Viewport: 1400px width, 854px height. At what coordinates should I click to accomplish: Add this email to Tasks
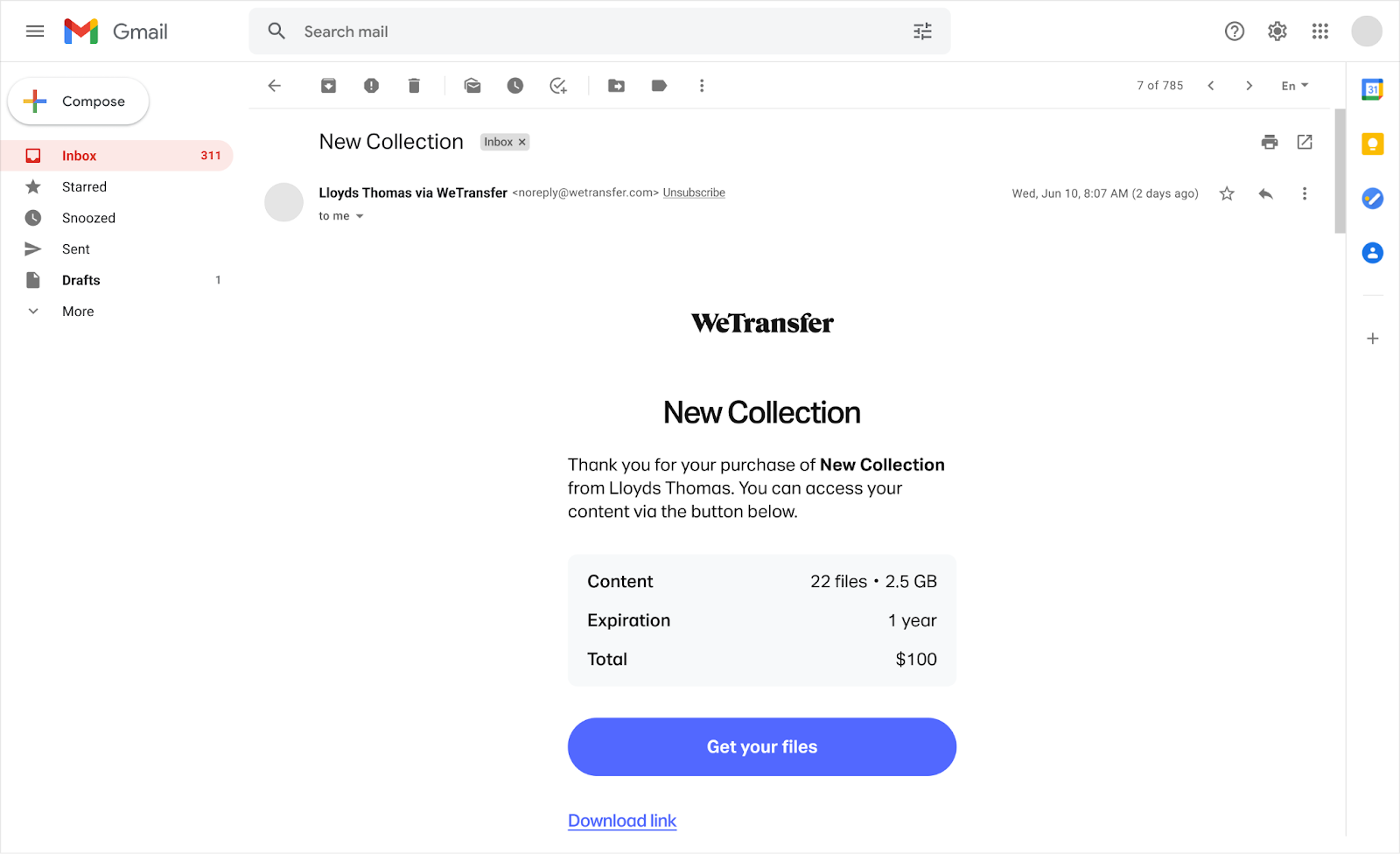[x=558, y=85]
